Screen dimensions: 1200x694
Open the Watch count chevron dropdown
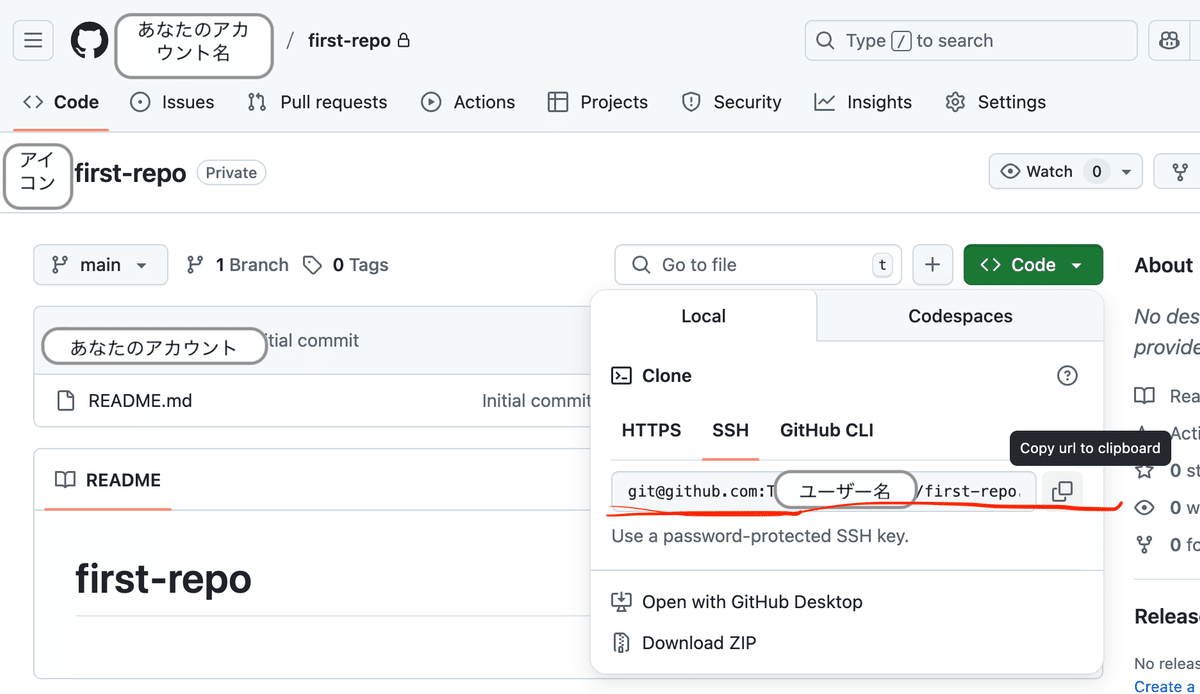1125,170
